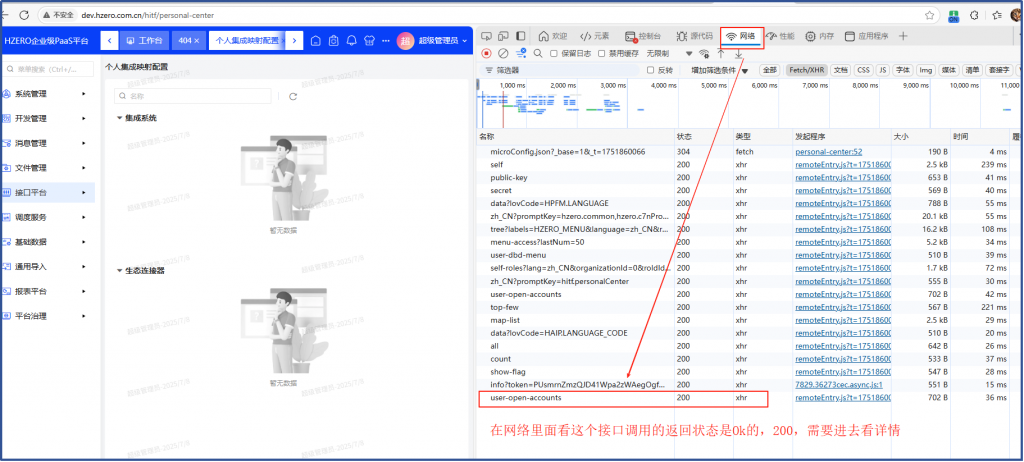This screenshot has width=1024, height=462.
Task: Expand the 接口平台 sidebar menu
Action: (50, 192)
